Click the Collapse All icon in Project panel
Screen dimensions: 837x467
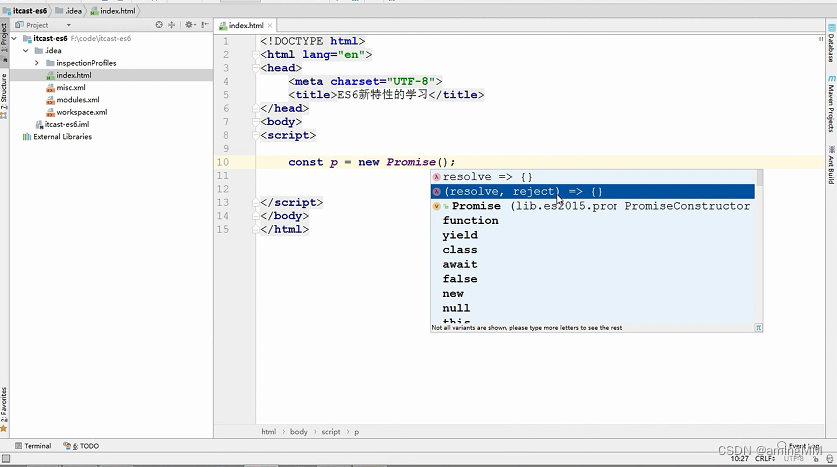171,25
